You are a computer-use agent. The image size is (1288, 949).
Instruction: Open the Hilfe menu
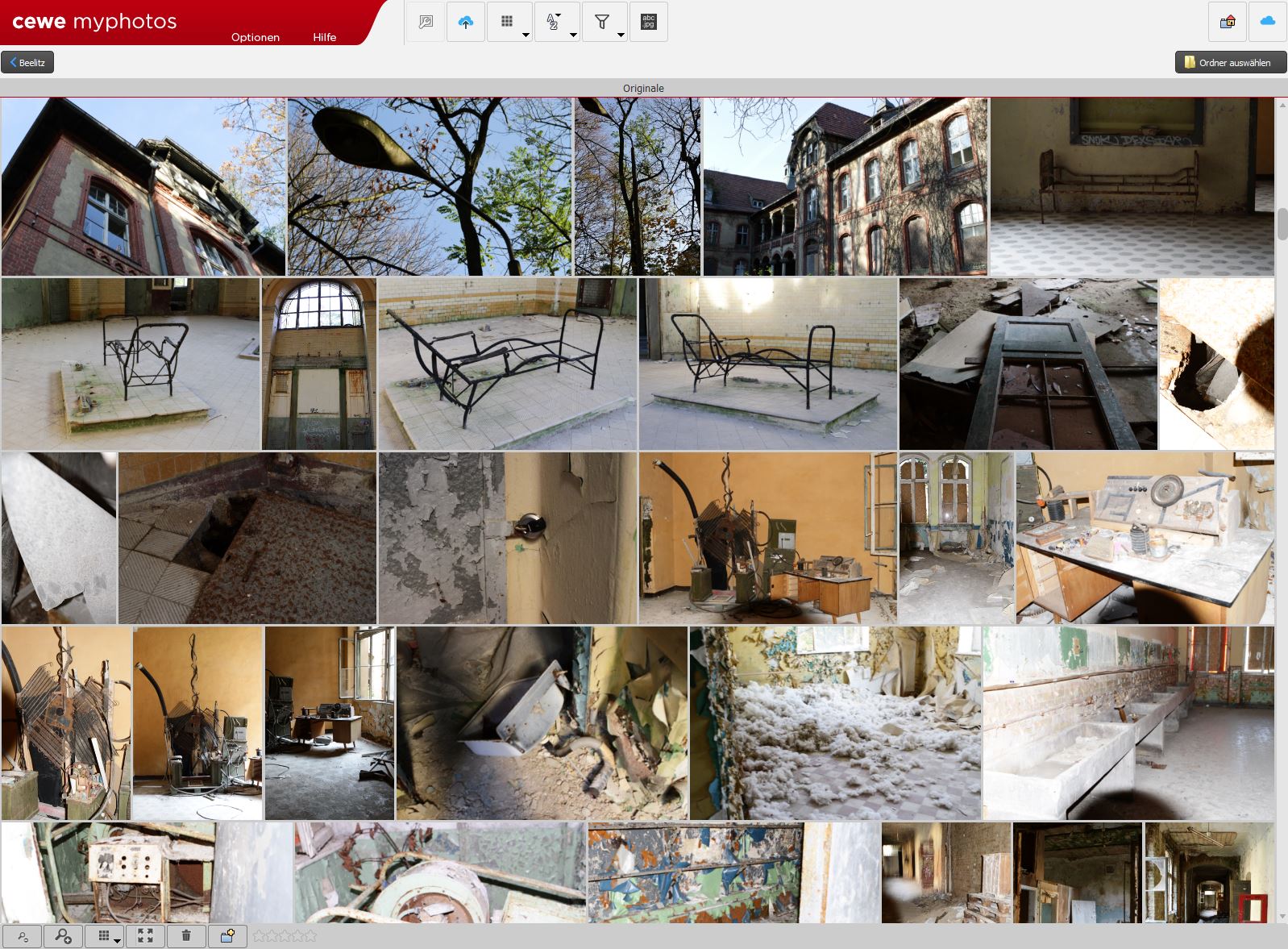325,37
